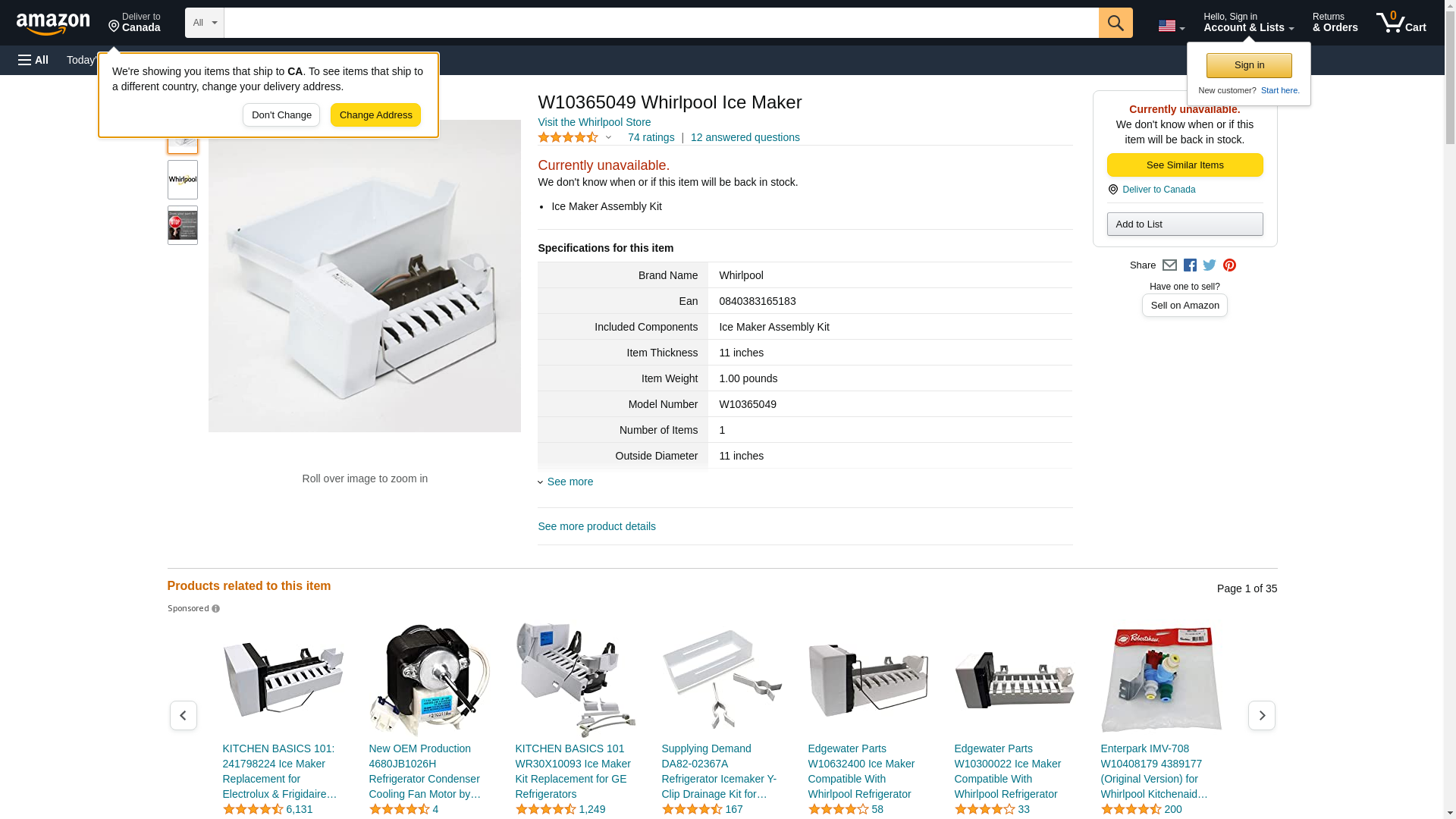
Task: Click the See Similar Items button
Action: pyautogui.click(x=1185, y=165)
